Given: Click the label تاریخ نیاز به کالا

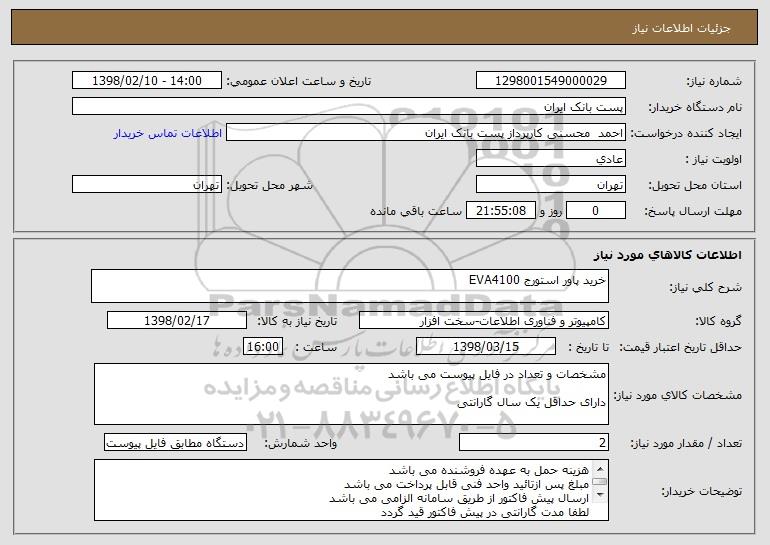Looking at the screenshot, I should tap(297, 322).
